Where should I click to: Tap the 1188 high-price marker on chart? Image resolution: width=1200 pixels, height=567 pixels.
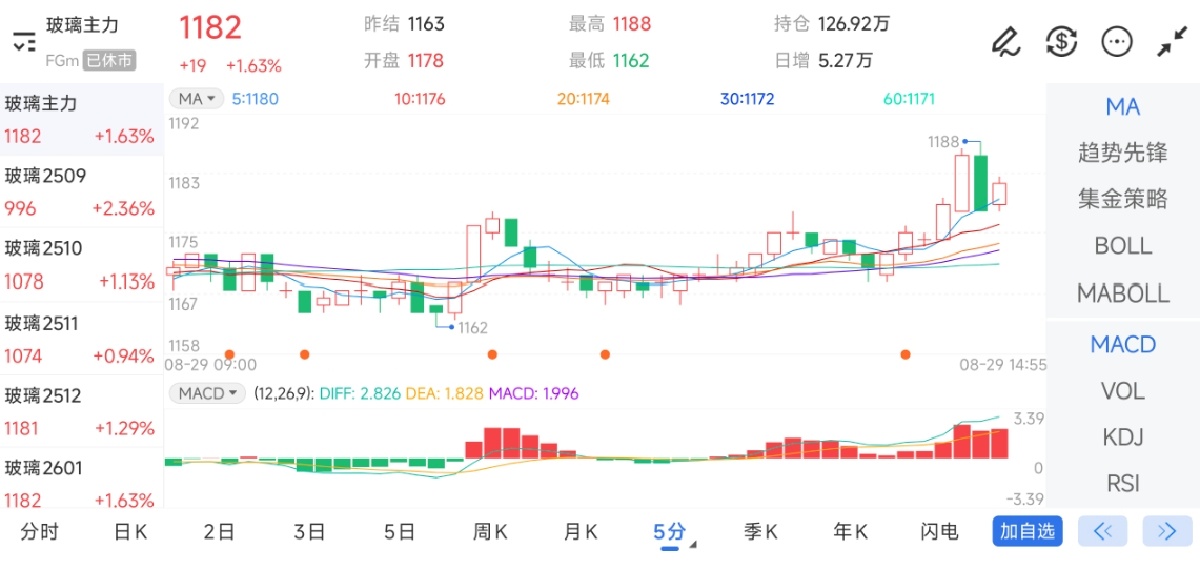pyautogui.click(x=943, y=142)
